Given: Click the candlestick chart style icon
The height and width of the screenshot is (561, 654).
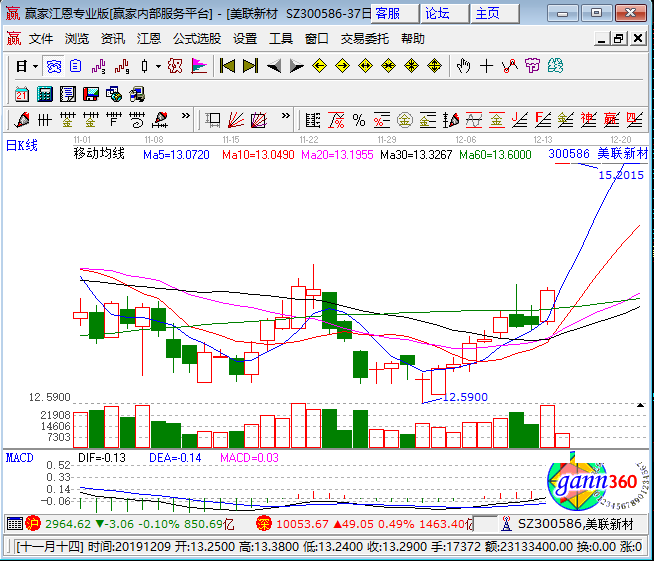Looking at the screenshot, I should (144, 66).
